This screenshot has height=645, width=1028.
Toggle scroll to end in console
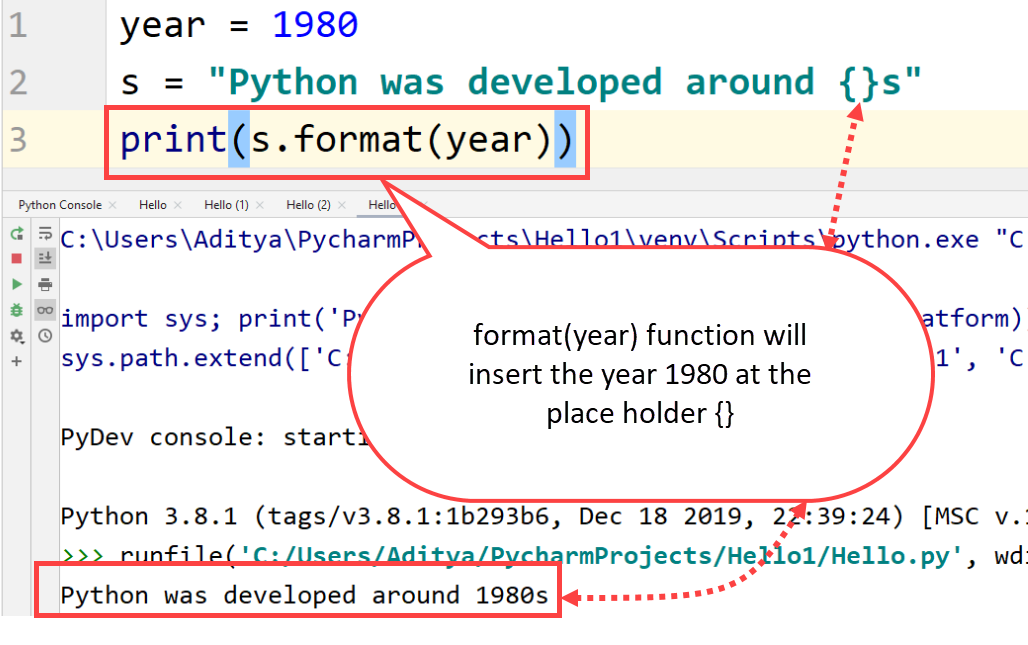[x=44, y=258]
